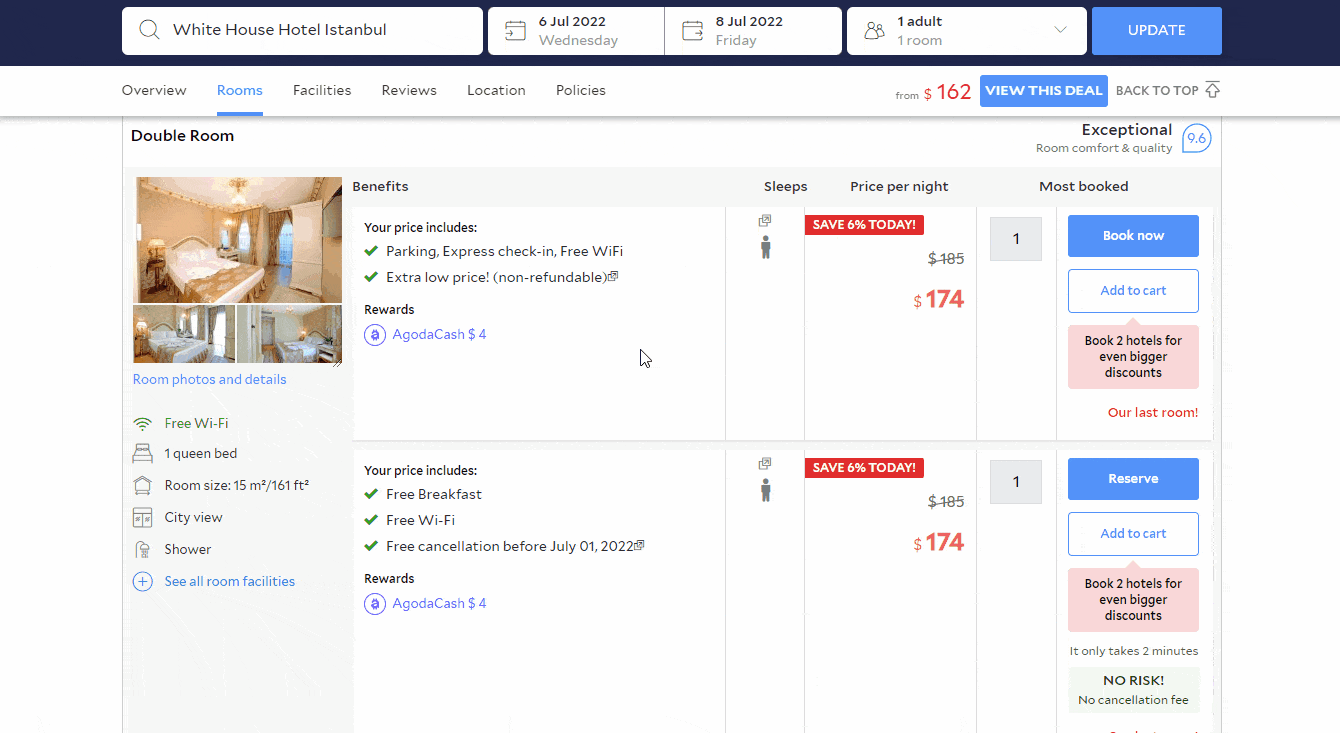The image size is (1340, 733).
Task: Click the plus icon beside See all room facilities
Action: tap(143, 581)
